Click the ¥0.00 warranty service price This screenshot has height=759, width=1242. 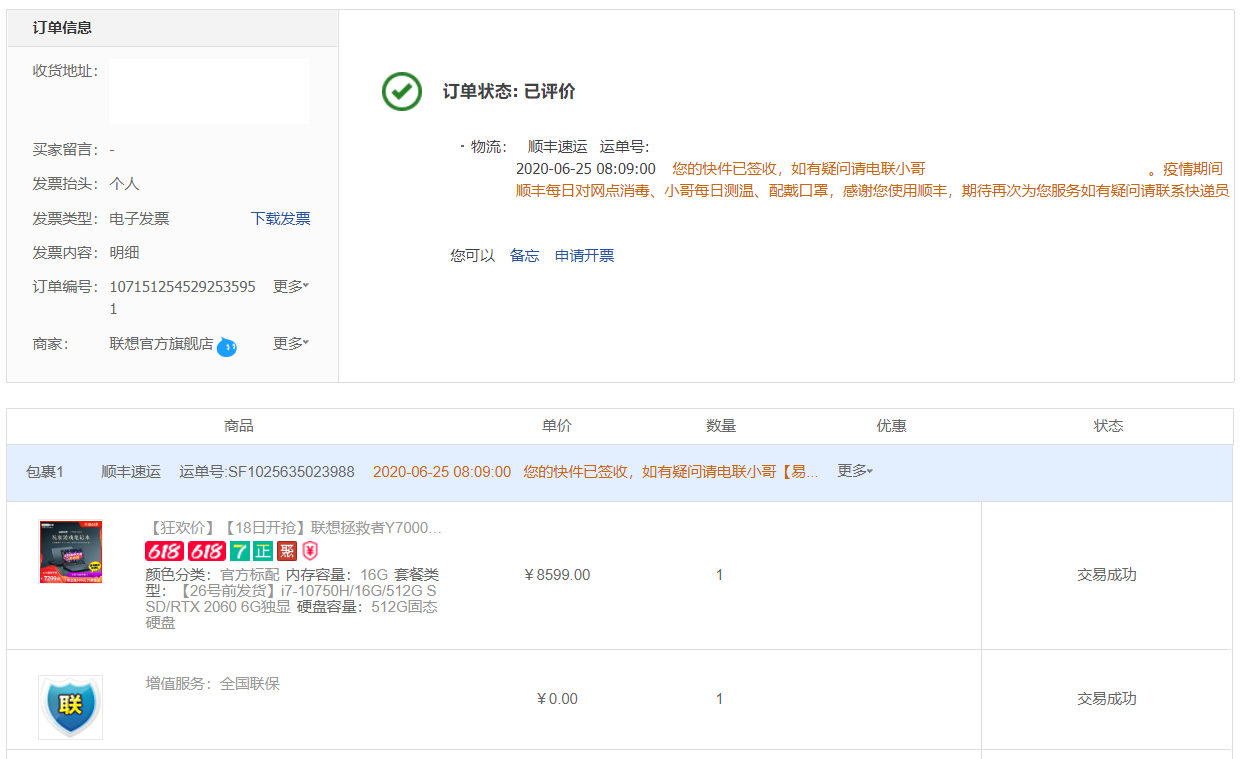tap(557, 699)
